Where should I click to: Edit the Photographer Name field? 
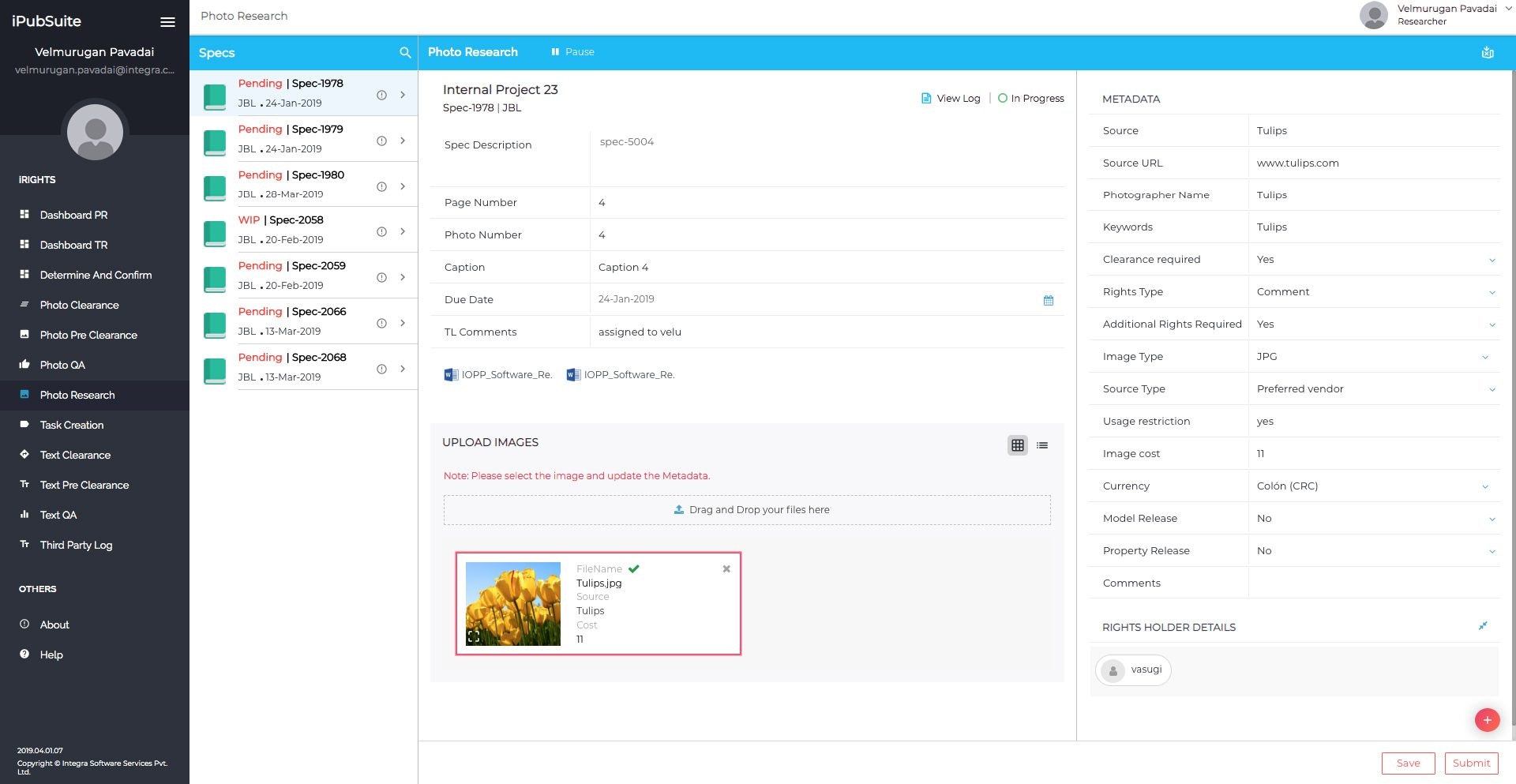pos(1374,195)
